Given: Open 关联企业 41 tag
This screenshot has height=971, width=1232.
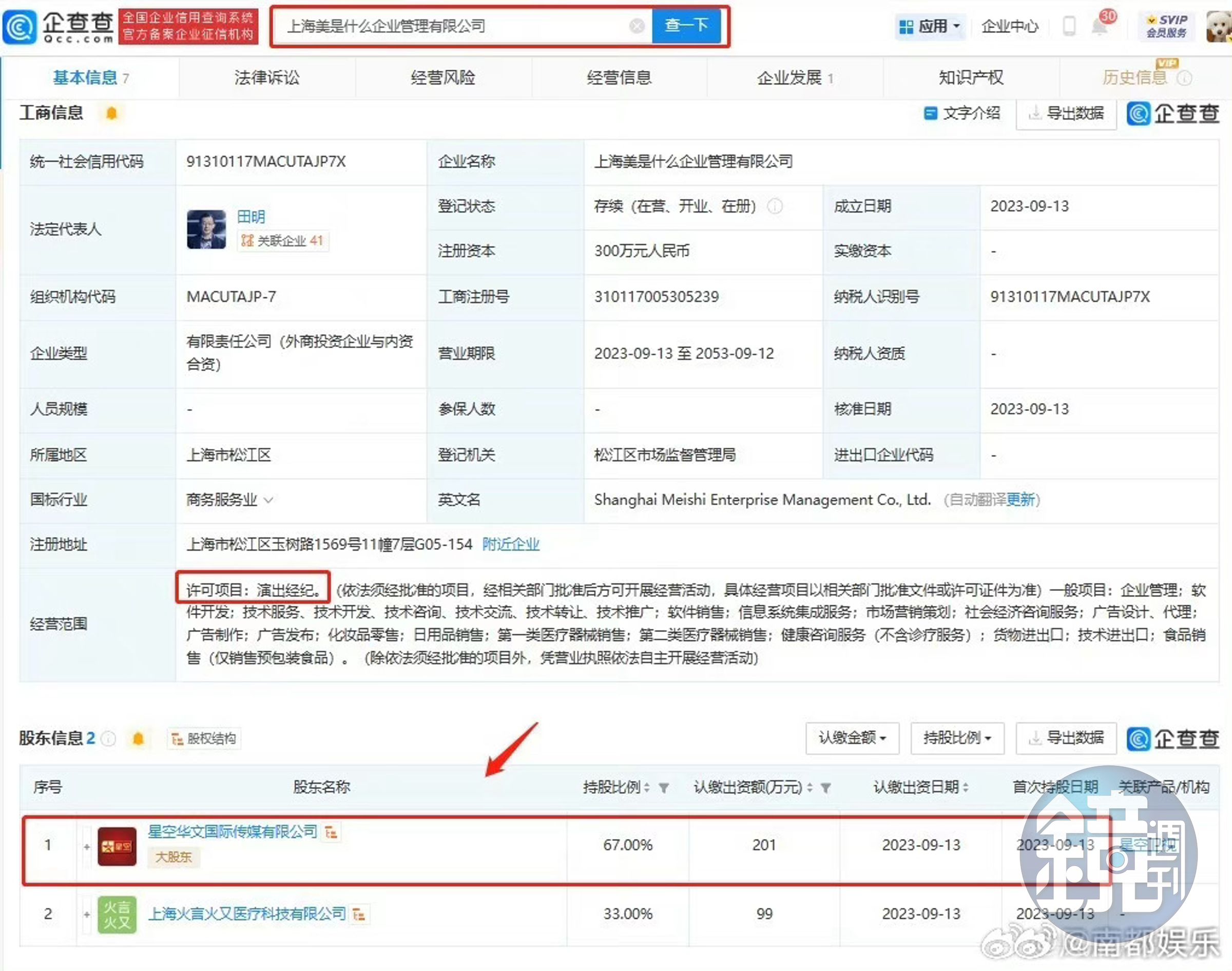Looking at the screenshot, I should pos(282,240).
